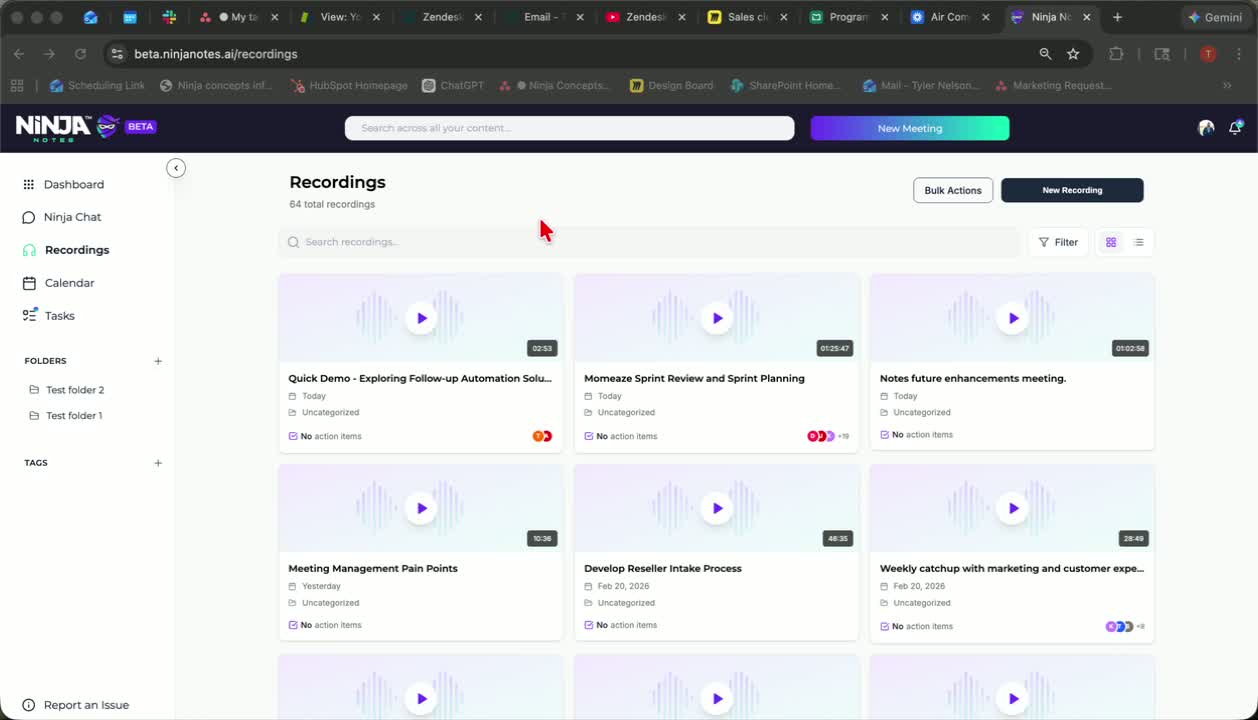Click Report an Issue link
Image resolution: width=1258 pixels, height=720 pixels.
[86, 705]
